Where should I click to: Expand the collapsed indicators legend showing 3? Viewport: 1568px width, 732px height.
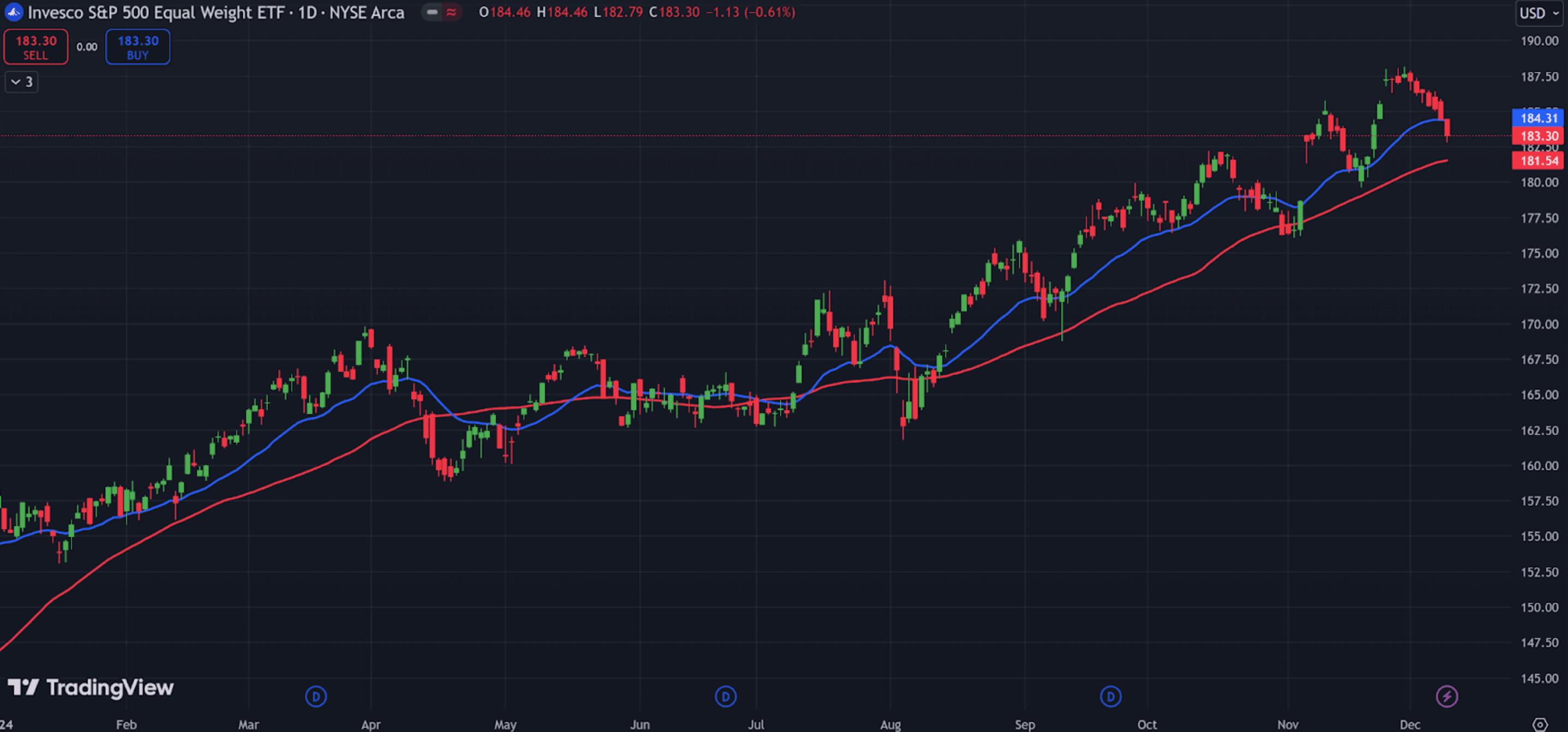(21, 81)
